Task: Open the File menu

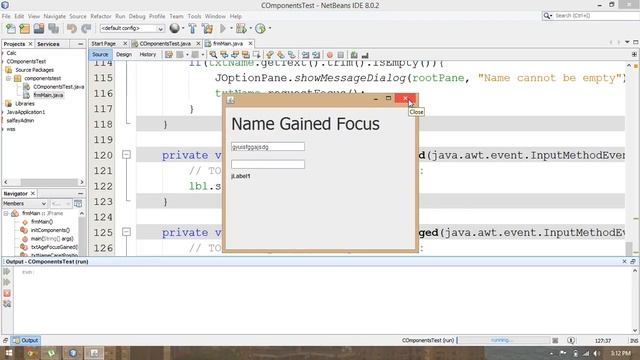Action: 6,16
